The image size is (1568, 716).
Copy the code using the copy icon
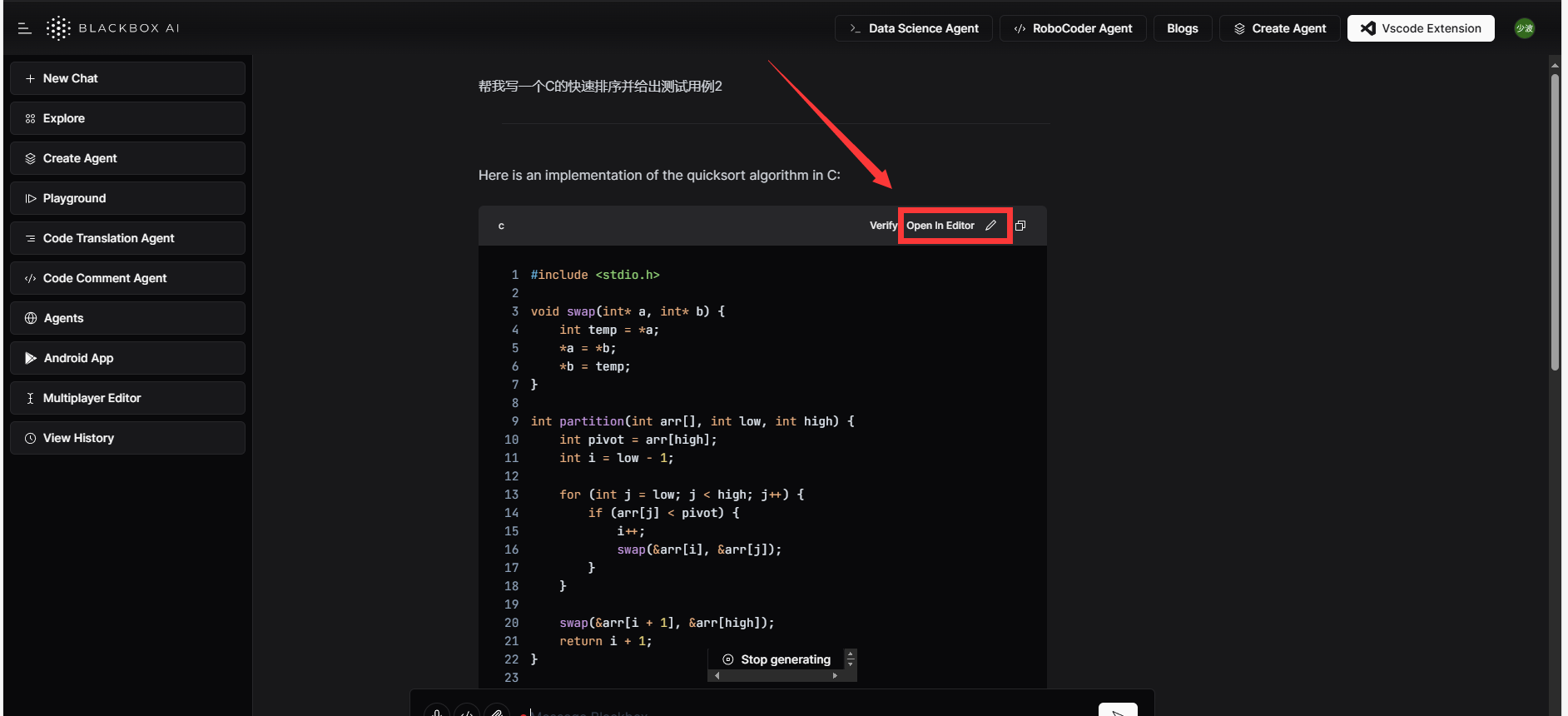point(1020,226)
